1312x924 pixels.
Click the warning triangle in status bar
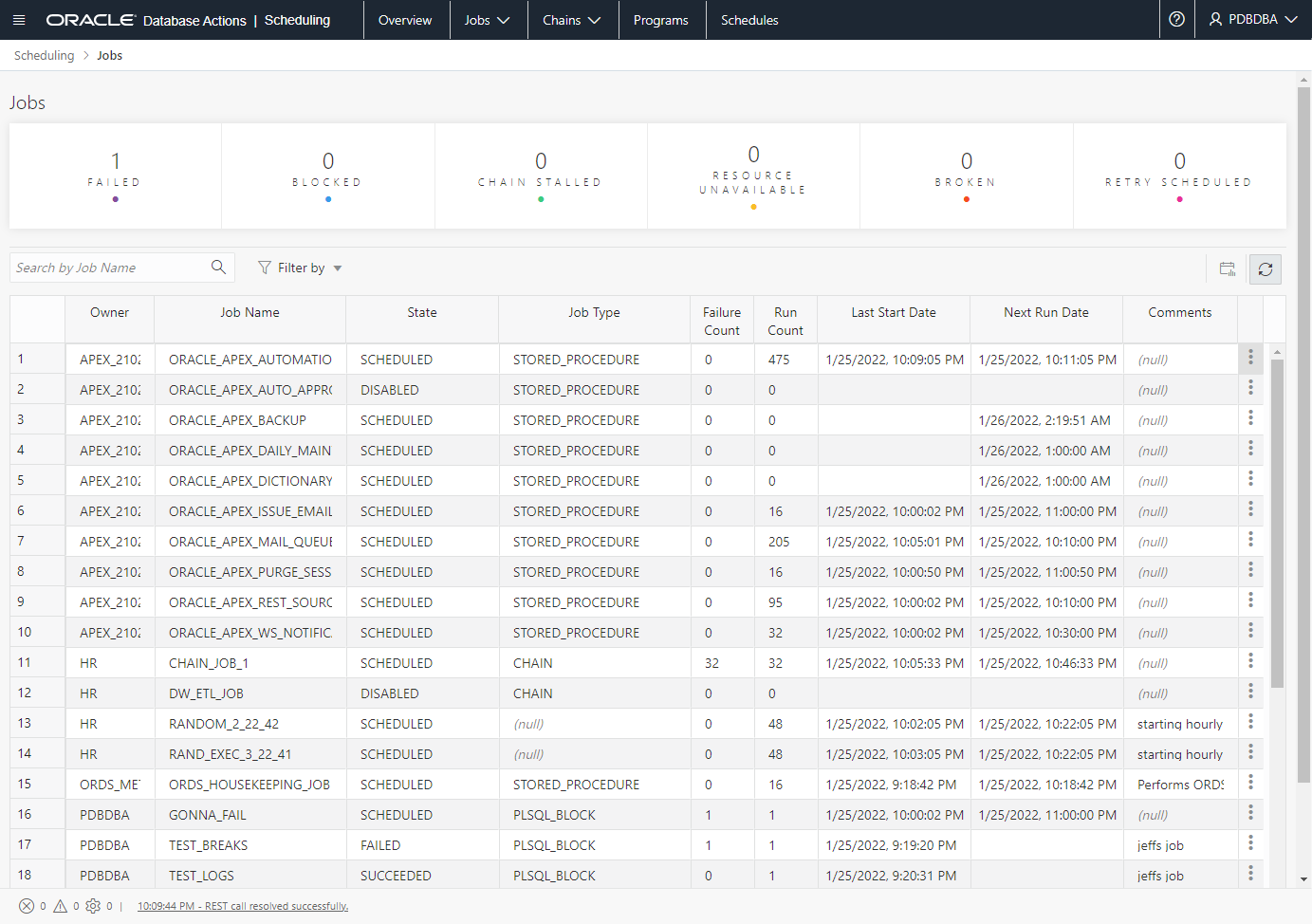tap(60, 906)
